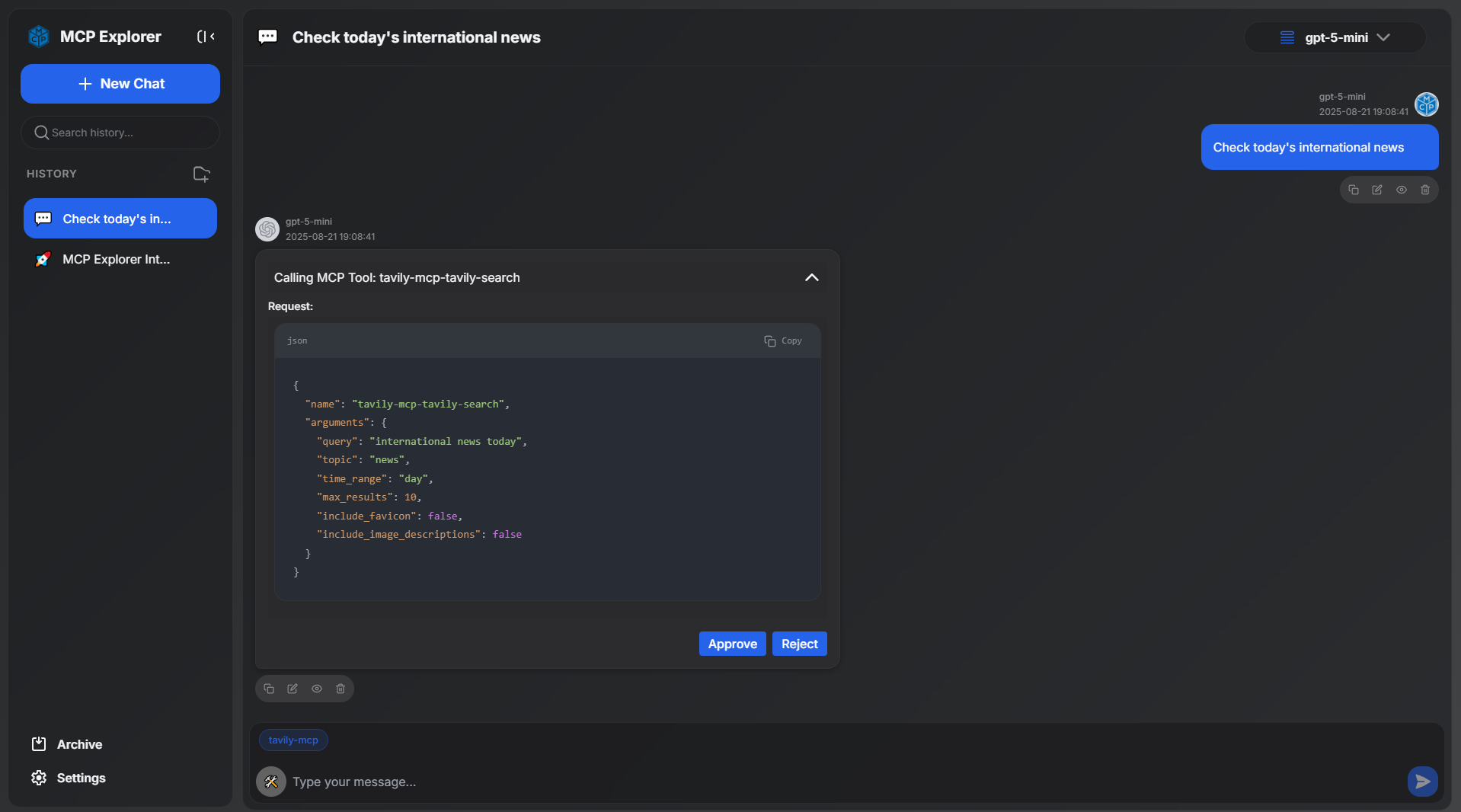The width and height of the screenshot is (1461, 812).
Task: Approve the tavily search tool call
Action: click(732, 644)
